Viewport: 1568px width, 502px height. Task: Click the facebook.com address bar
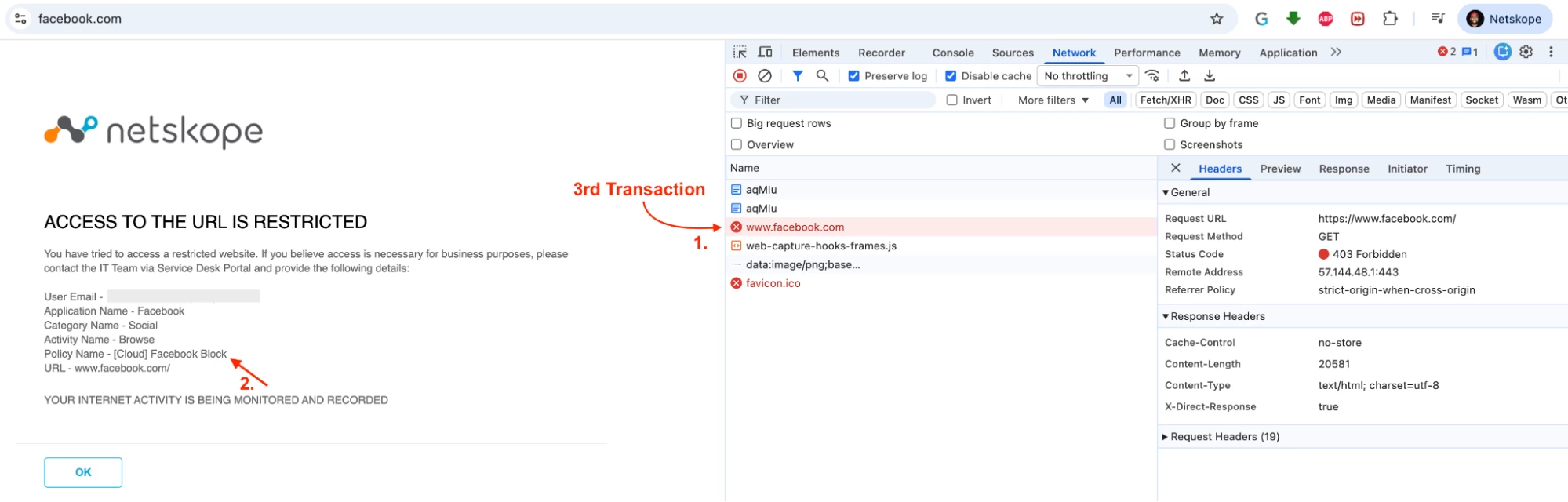[x=620, y=19]
